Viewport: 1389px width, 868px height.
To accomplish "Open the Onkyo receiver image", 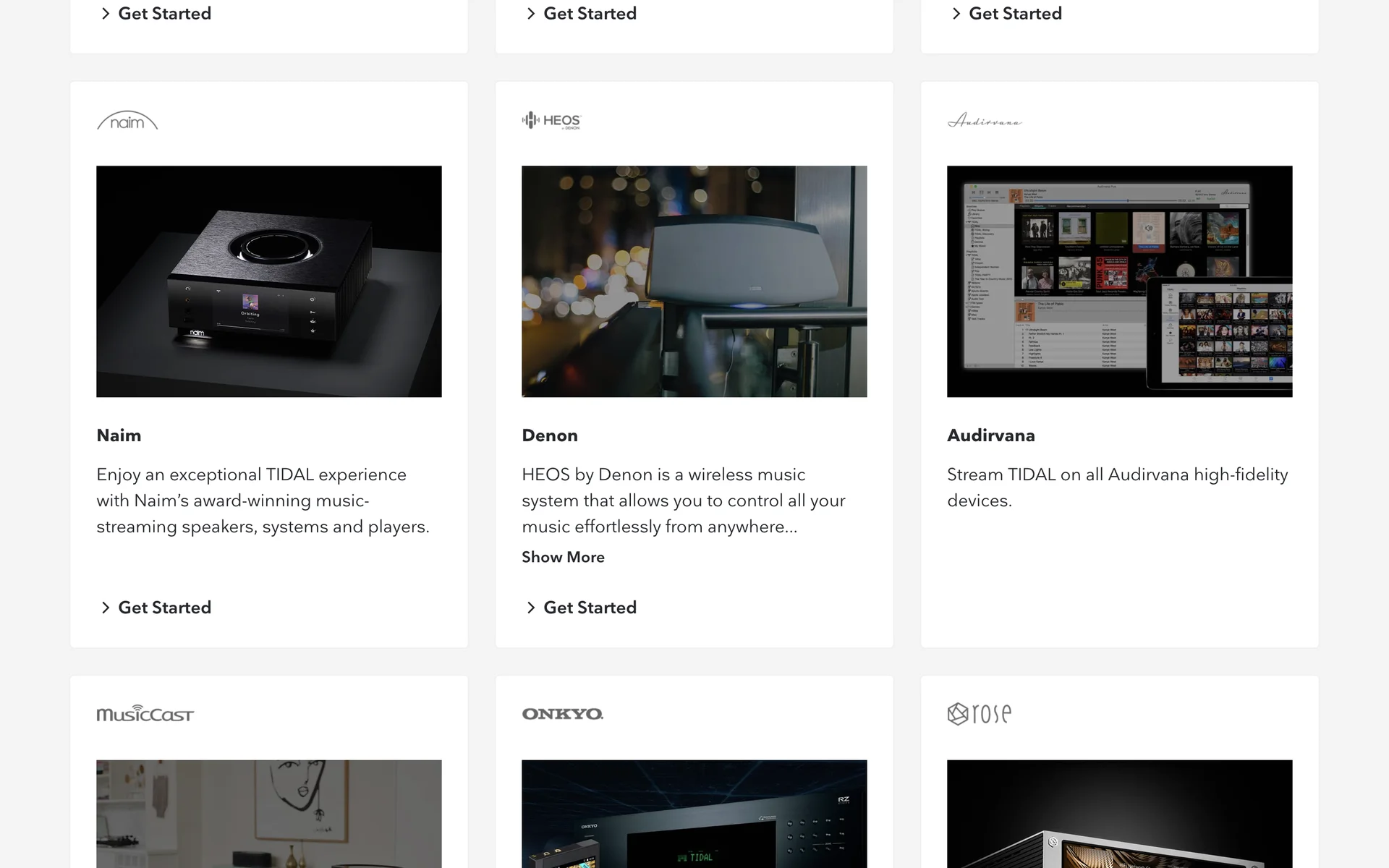I will point(694,814).
